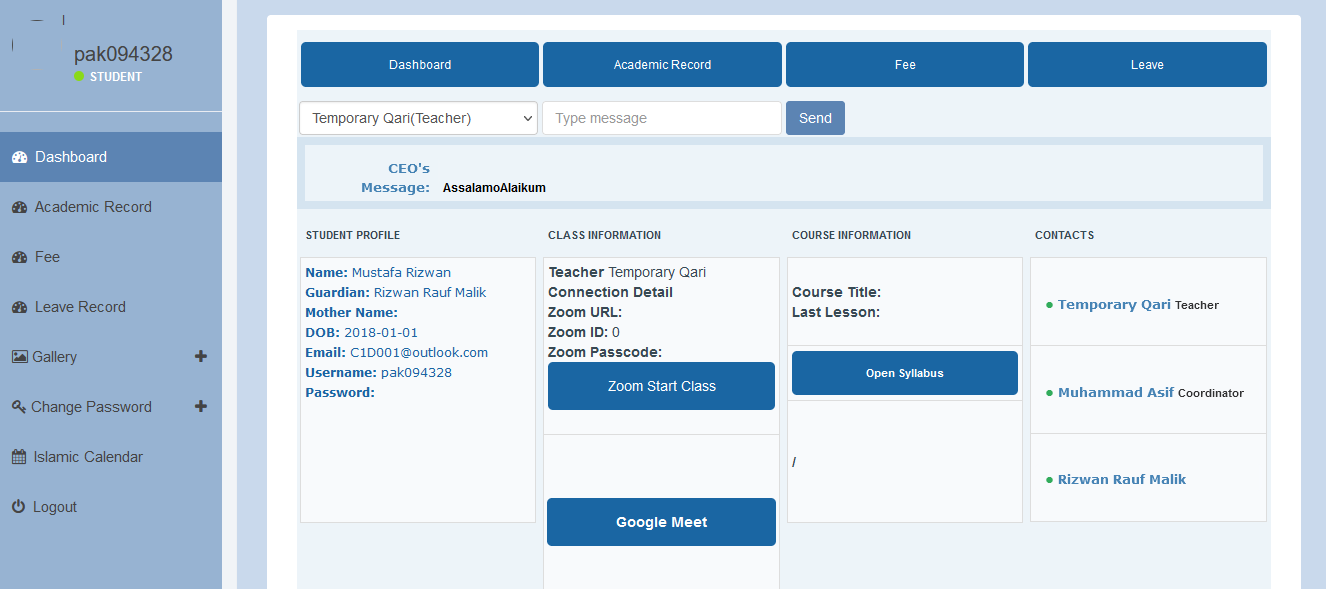Open Rizwan Rauf Malik contact

coord(1122,479)
